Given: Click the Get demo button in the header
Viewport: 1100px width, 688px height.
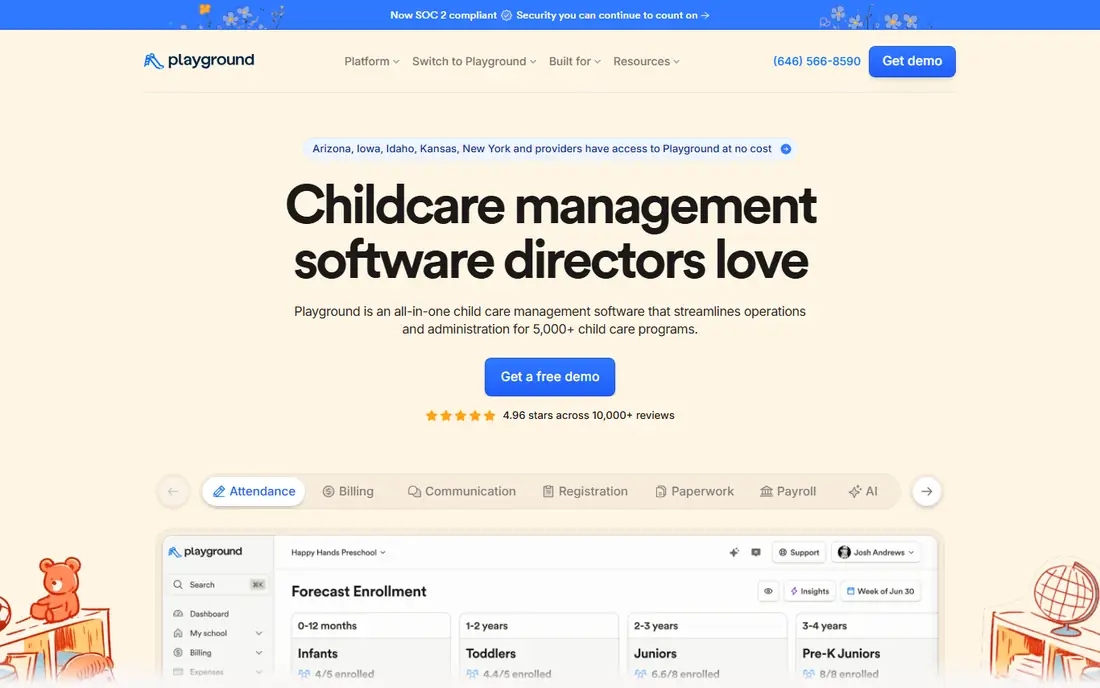Looking at the screenshot, I should [x=912, y=62].
